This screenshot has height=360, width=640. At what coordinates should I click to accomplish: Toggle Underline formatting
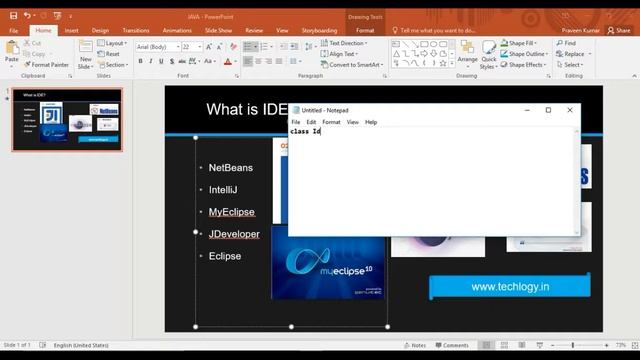click(161, 61)
